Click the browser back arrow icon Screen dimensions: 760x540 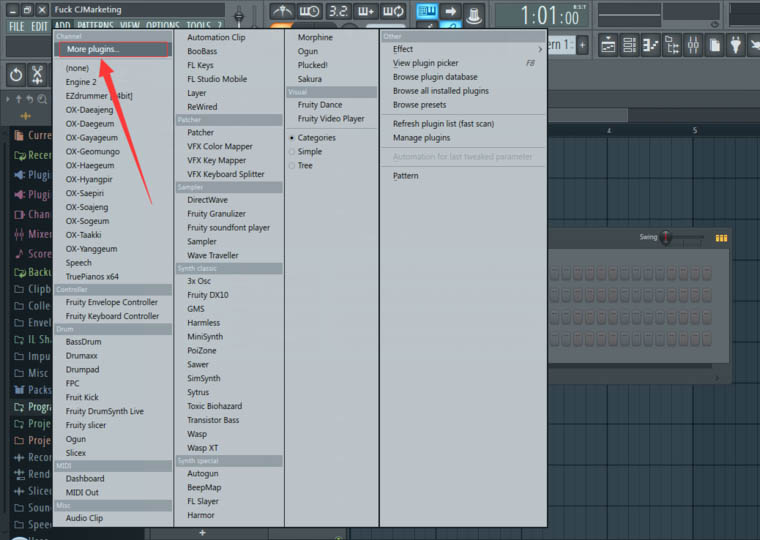click(x=30, y=99)
